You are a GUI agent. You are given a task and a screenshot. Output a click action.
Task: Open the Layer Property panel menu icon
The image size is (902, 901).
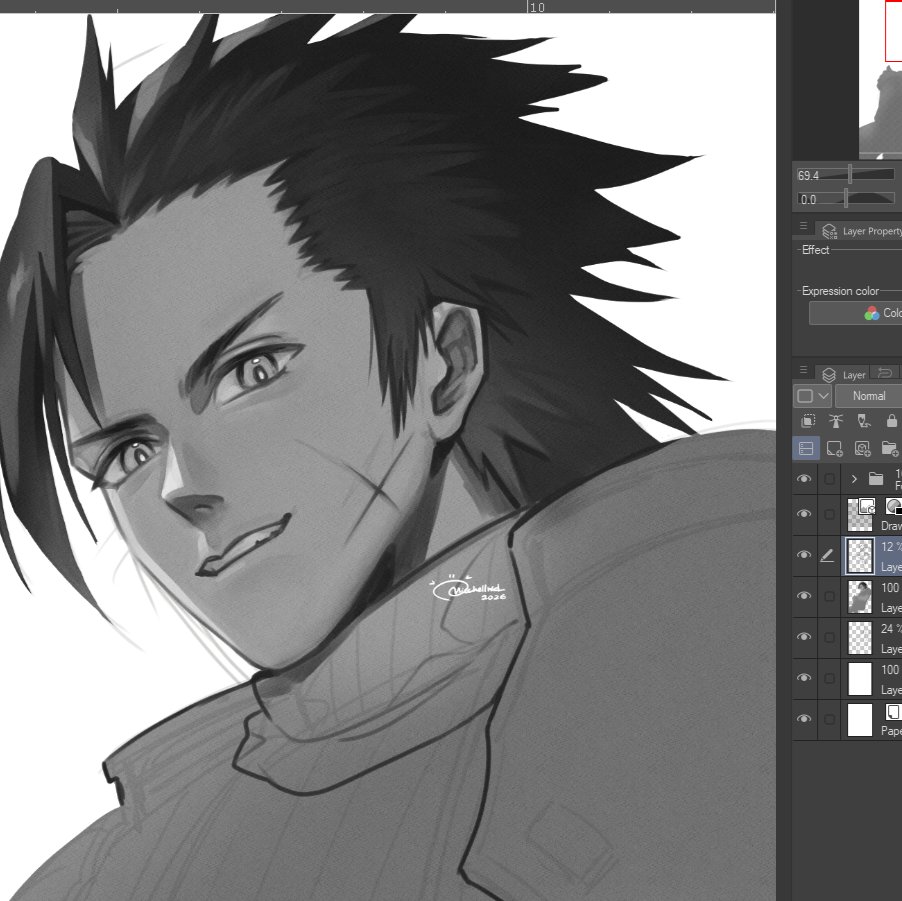(804, 226)
